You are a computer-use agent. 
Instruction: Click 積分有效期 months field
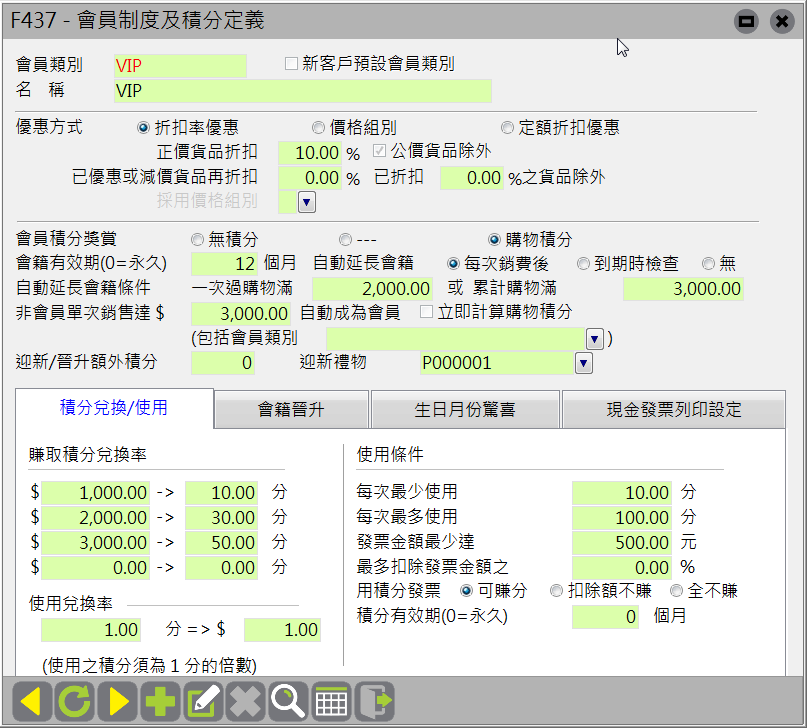click(605, 617)
